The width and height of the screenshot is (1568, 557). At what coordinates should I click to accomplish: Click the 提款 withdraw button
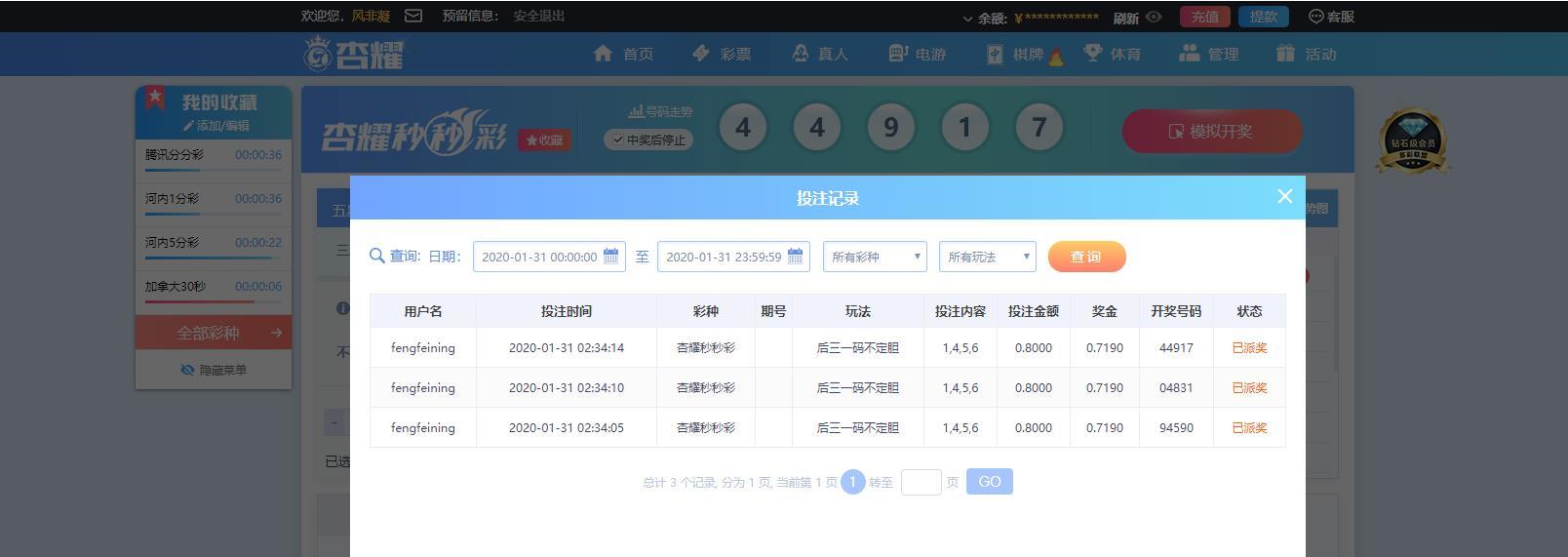pos(1264,17)
